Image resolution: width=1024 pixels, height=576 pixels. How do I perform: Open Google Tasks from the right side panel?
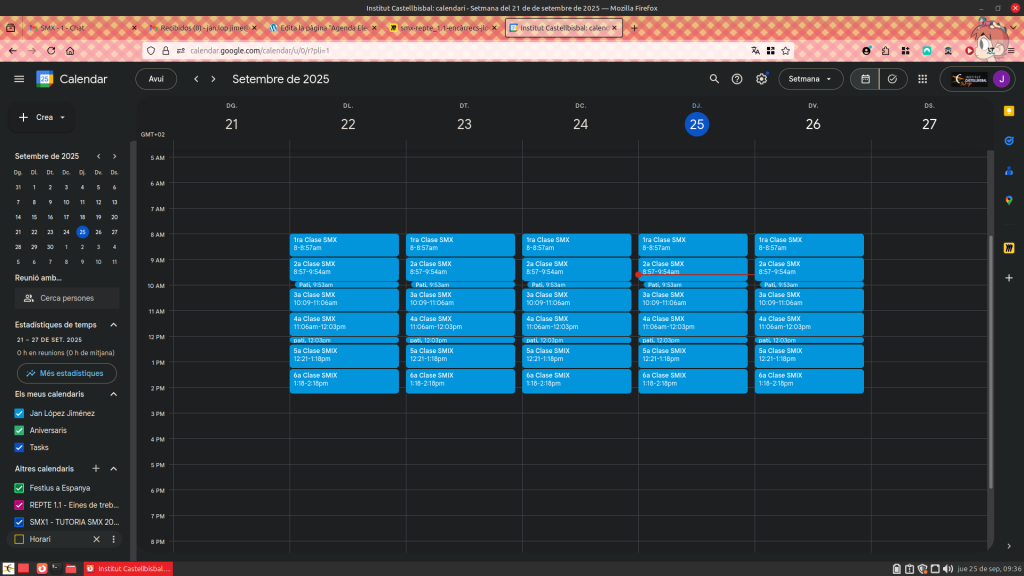pos(1009,141)
